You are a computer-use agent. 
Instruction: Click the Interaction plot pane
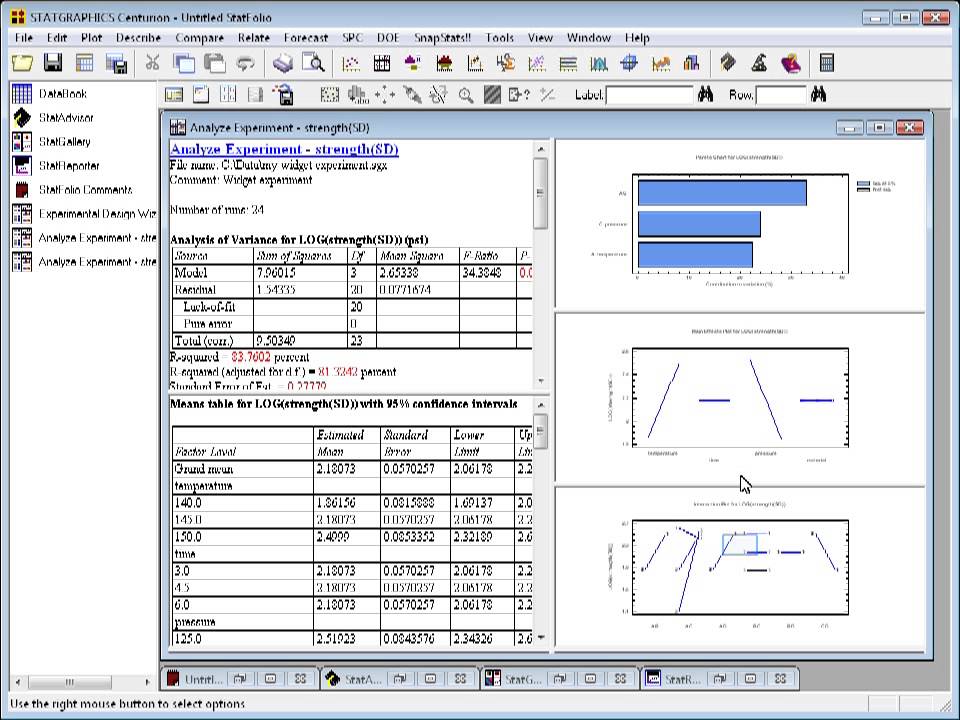click(740, 567)
